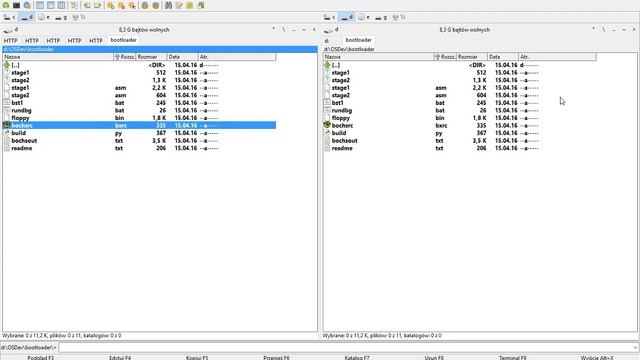
Task: Select floppy bin file in left panel
Action: pos(139,118)
